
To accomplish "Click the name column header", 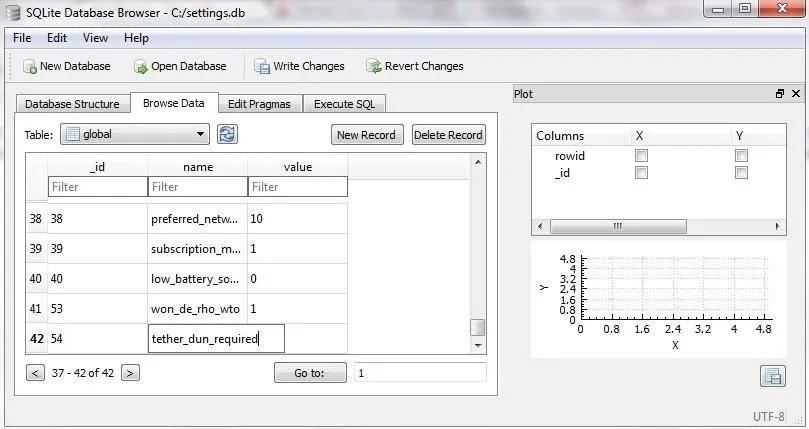I will [198, 167].
